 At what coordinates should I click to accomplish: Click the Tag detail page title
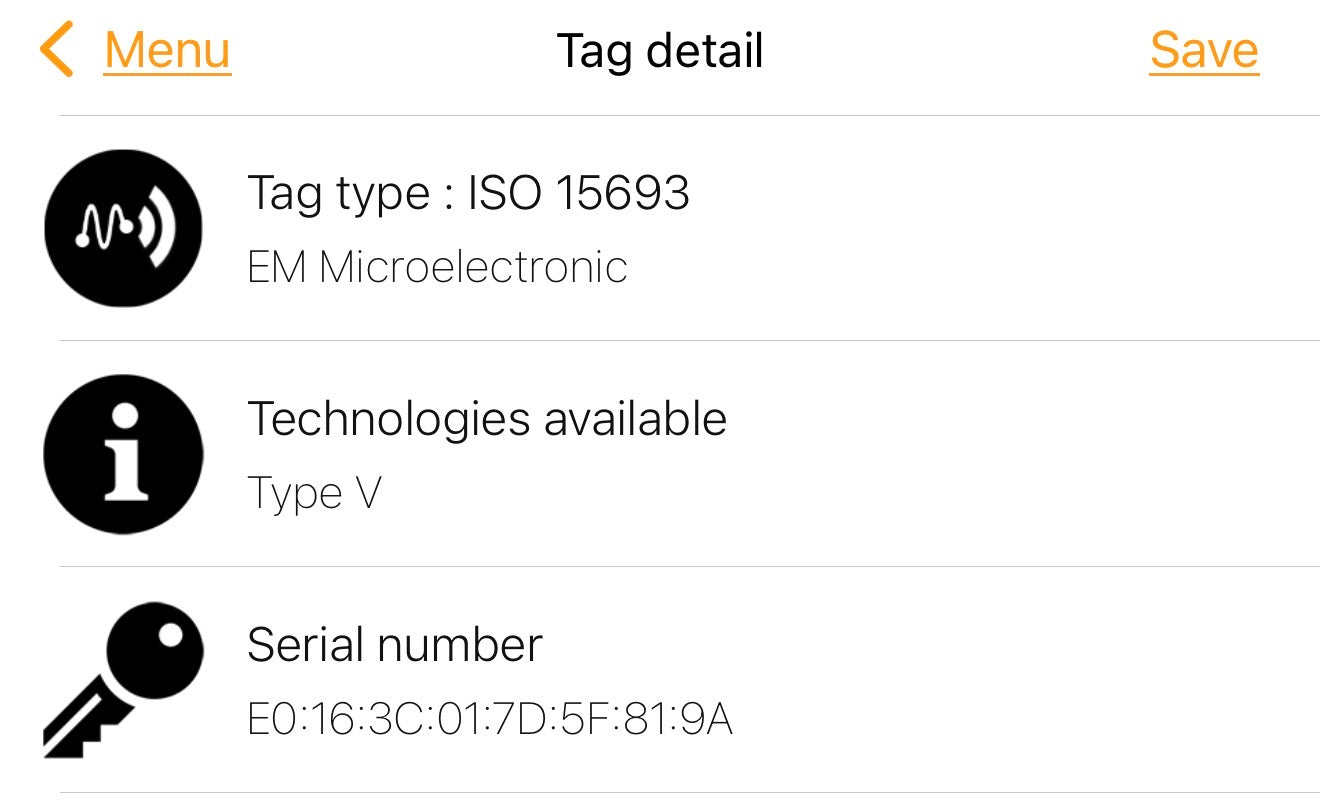click(660, 51)
